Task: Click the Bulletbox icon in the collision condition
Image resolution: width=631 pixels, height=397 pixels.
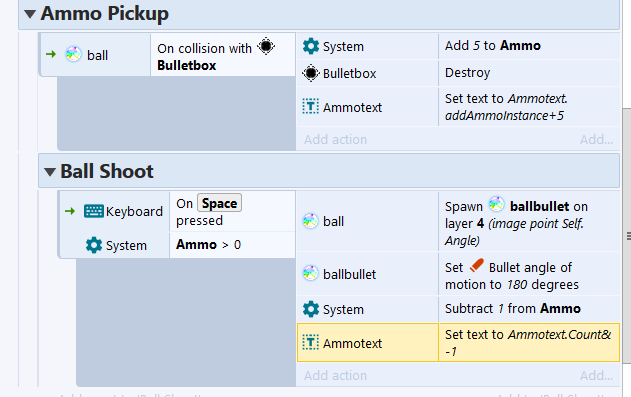Action: click(x=266, y=46)
